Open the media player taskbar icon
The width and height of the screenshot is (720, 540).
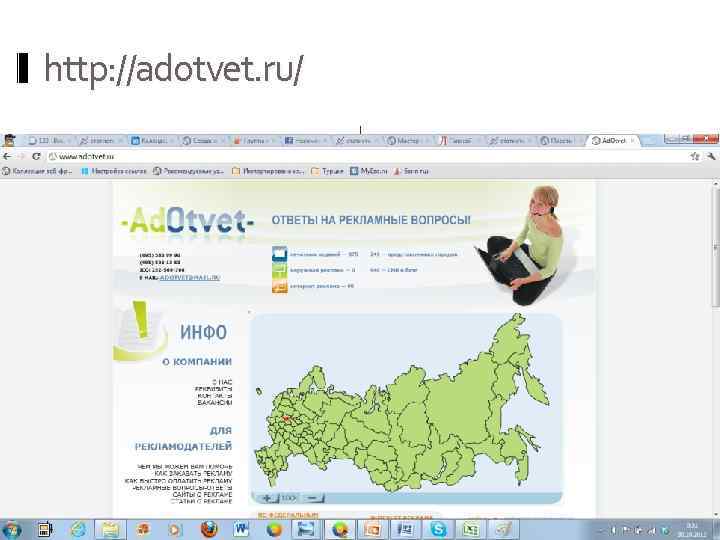click(175, 529)
